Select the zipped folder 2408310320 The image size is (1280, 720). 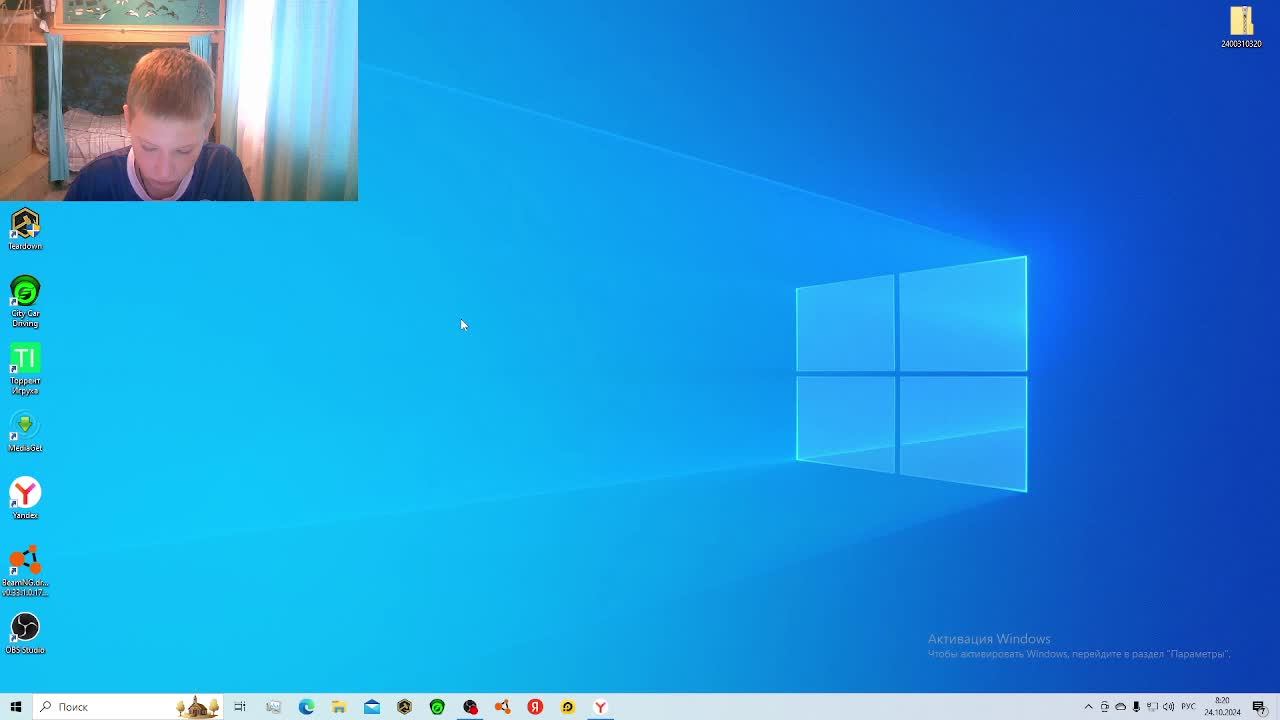tap(1241, 24)
